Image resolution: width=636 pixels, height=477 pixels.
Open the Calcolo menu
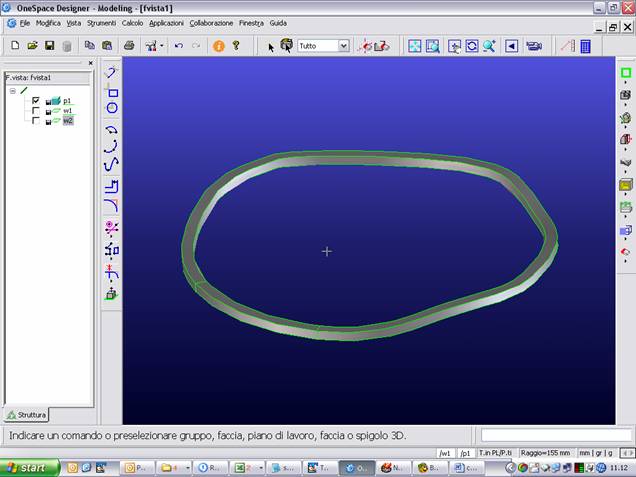pyautogui.click(x=132, y=23)
